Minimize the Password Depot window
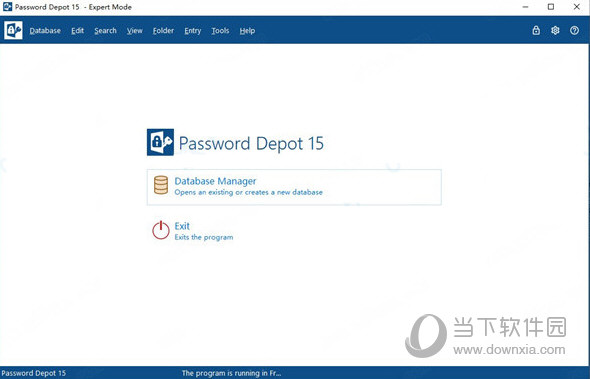 (x=526, y=7)
